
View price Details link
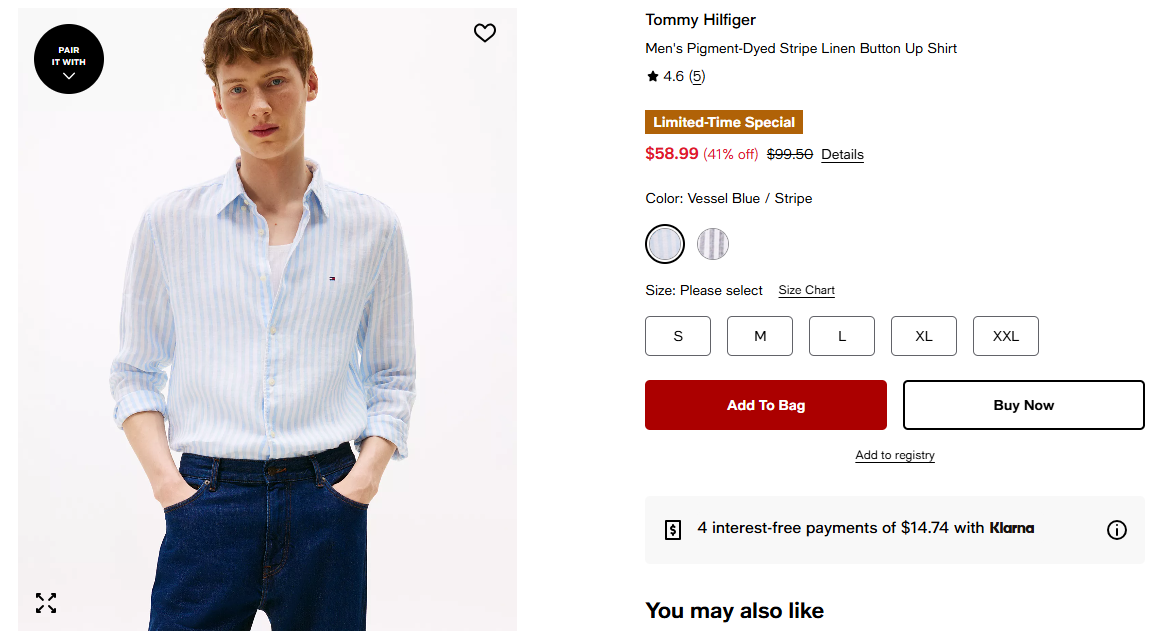(x=842, y=155)
